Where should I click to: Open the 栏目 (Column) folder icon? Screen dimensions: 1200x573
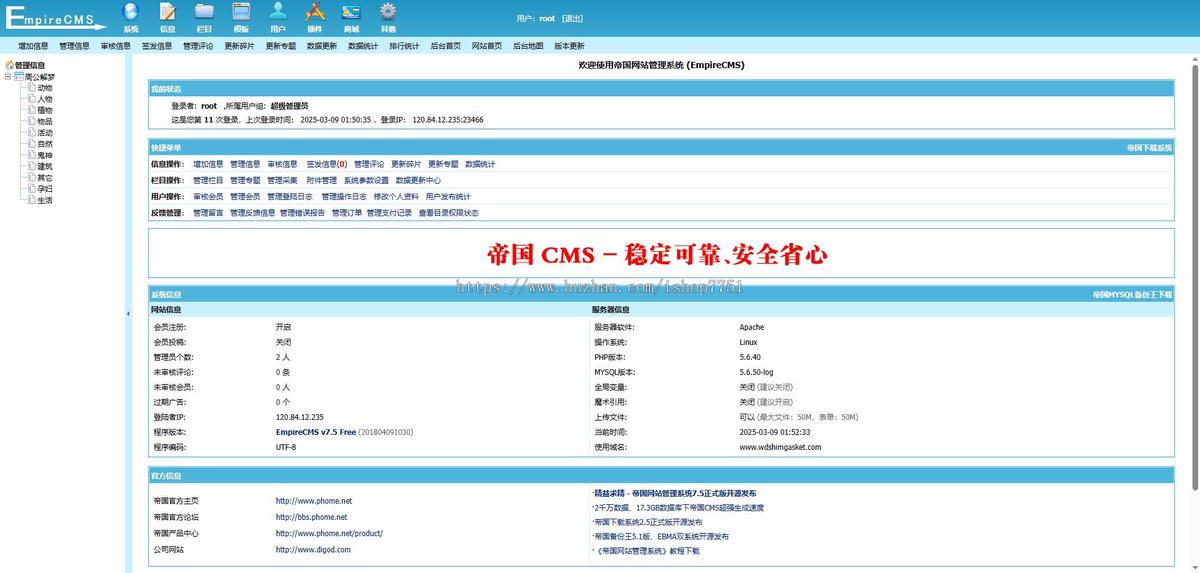click(x=204, y=12)
